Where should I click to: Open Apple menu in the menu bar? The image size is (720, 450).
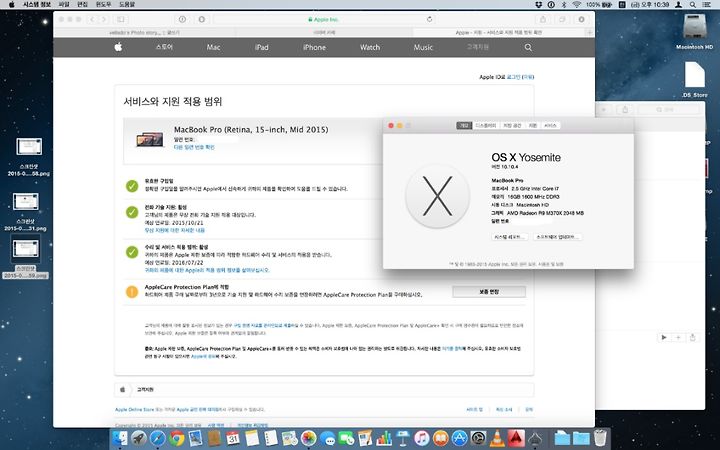pos(11,5)
